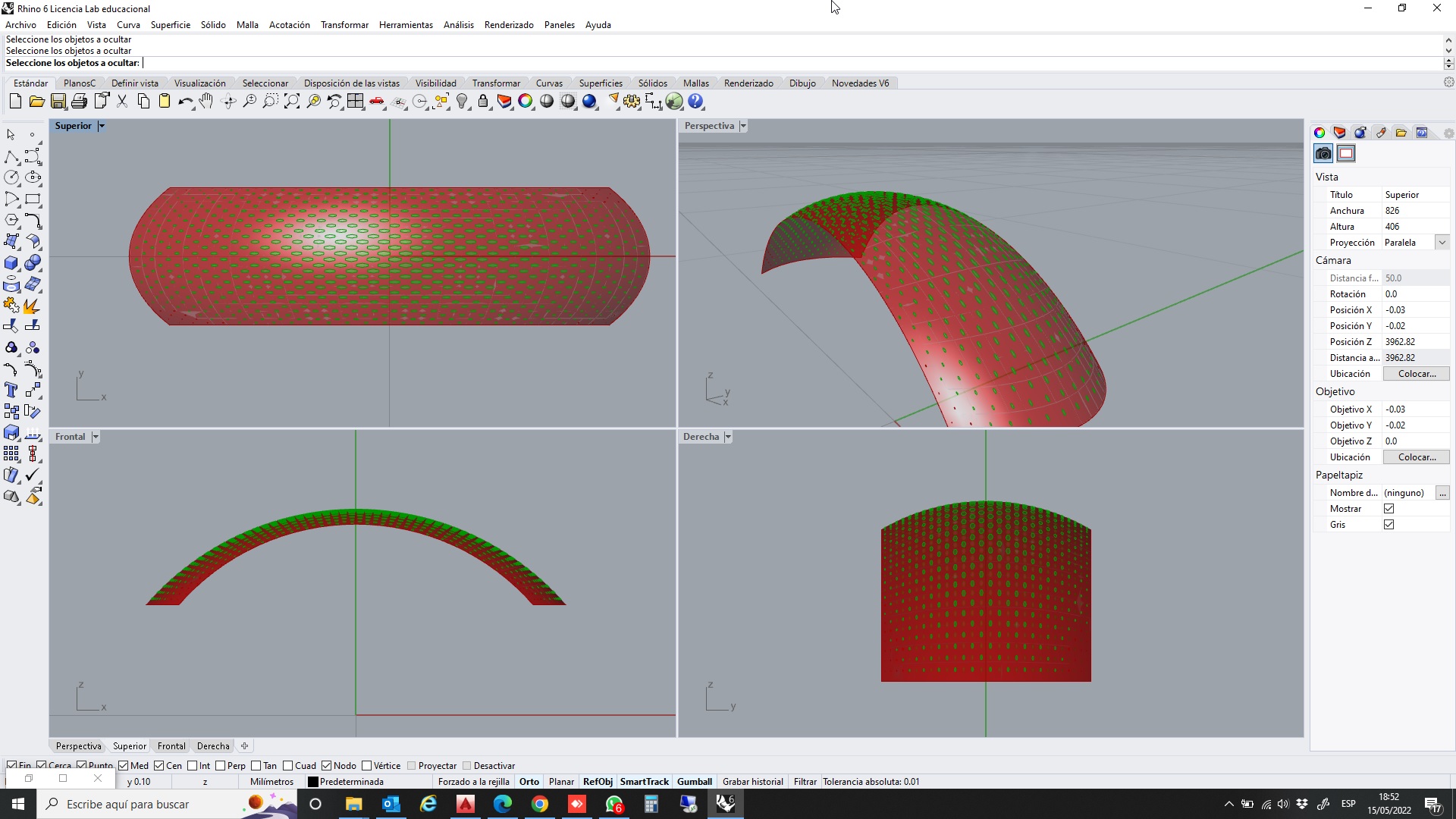Enable the Cuad osnap checkbox
The image size is (1456, 819).
pyautogui.click(x=288, y=766)
